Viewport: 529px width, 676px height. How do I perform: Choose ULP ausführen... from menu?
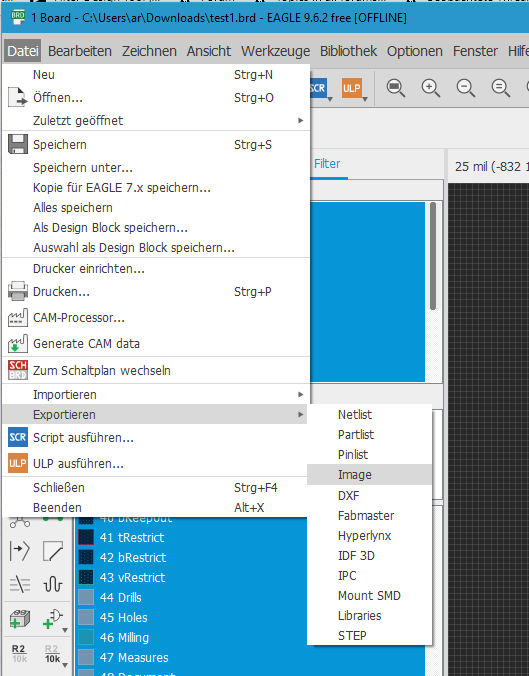156,463
